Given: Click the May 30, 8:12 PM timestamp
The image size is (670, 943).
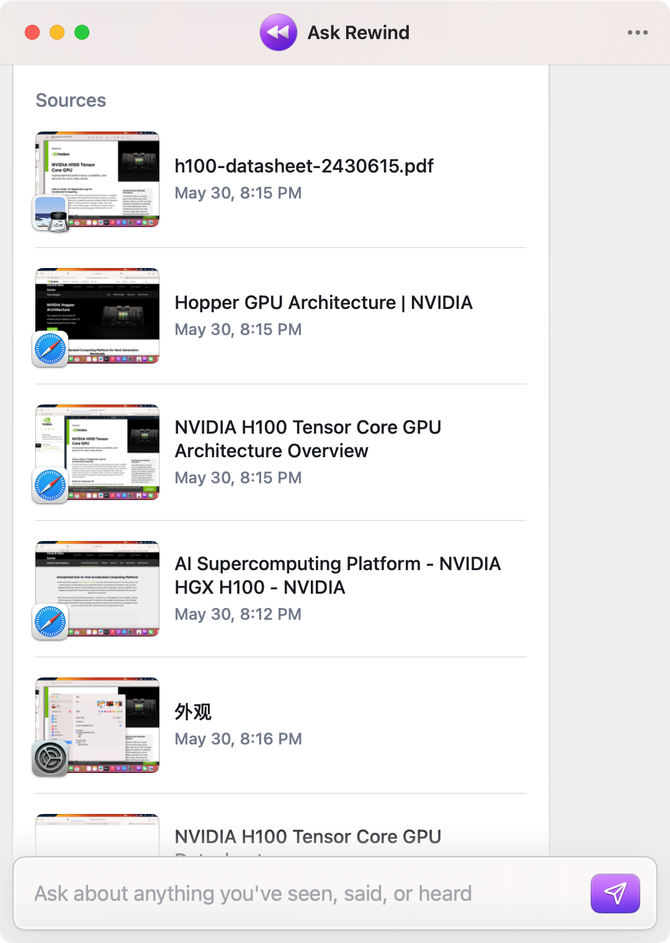Looking at the screenshot, I should click(238, 614).
